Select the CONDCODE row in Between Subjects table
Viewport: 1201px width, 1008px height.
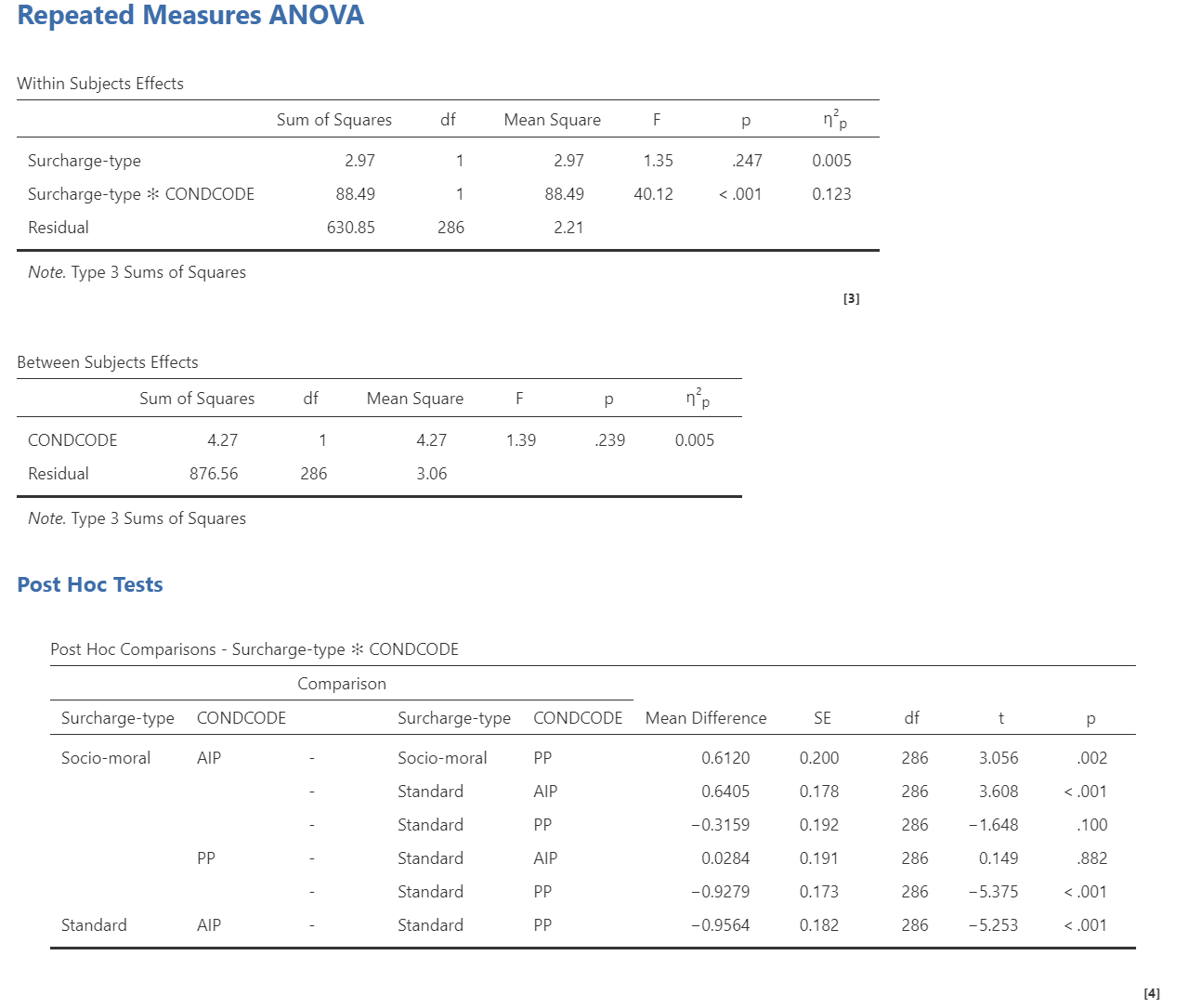pos(72,440)
